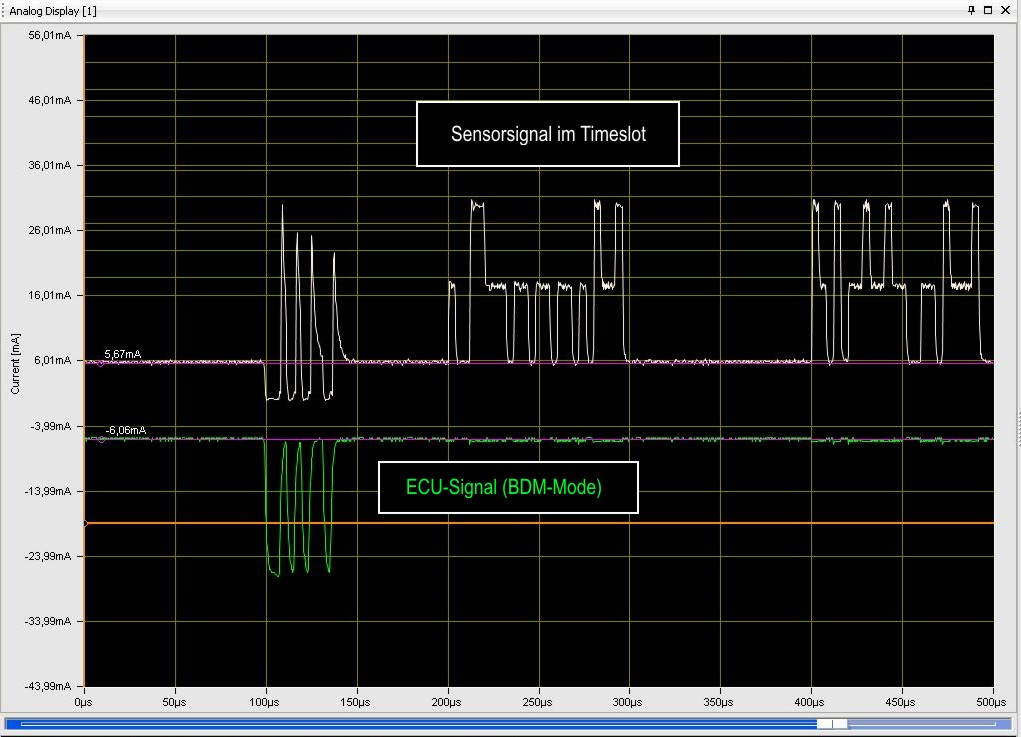The image size is (1021, 737).
Task: Click the white thumb of horizontal scrollbar
Action: coord(832,723)
